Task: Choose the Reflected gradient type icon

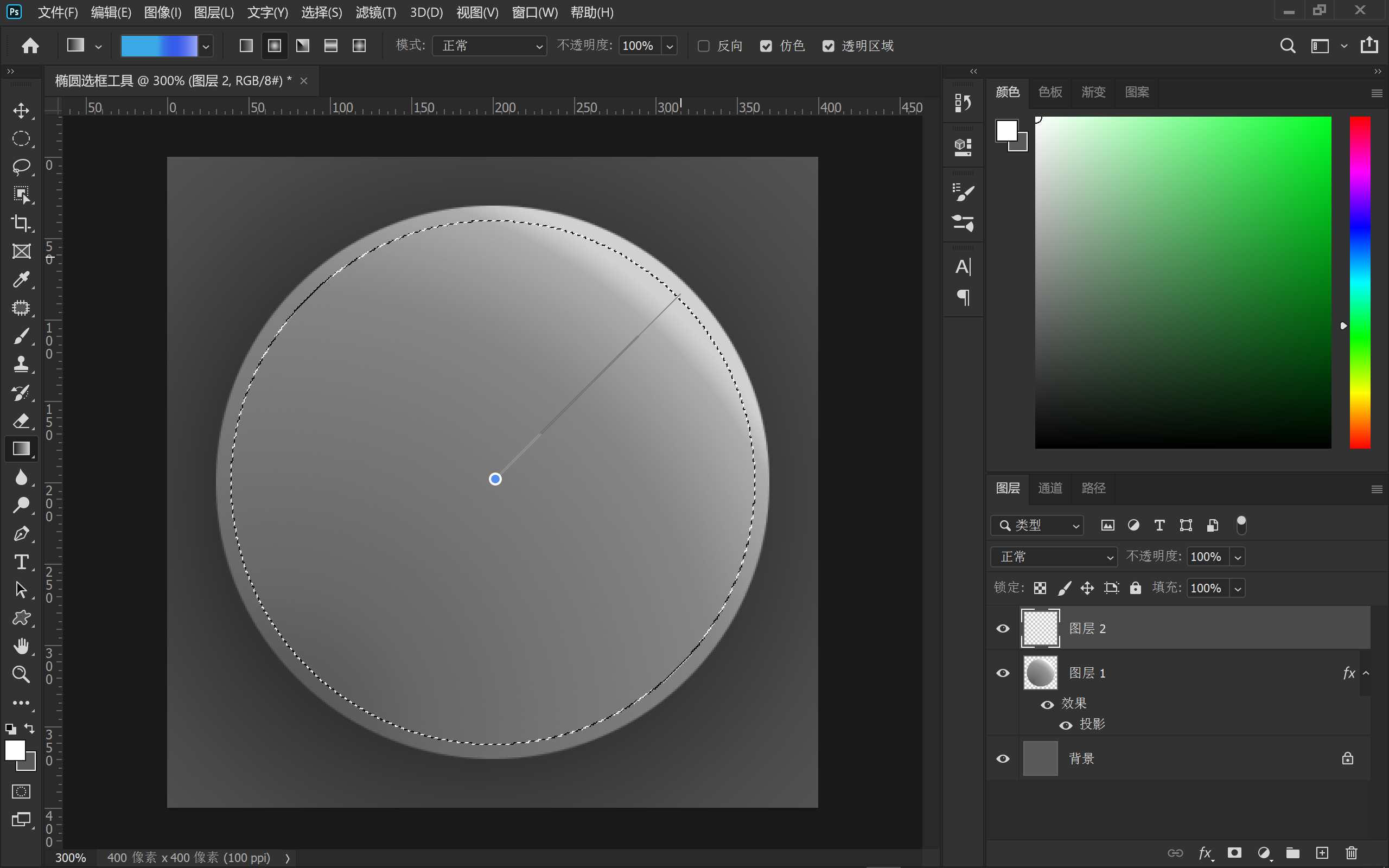Action: [330, 46]
